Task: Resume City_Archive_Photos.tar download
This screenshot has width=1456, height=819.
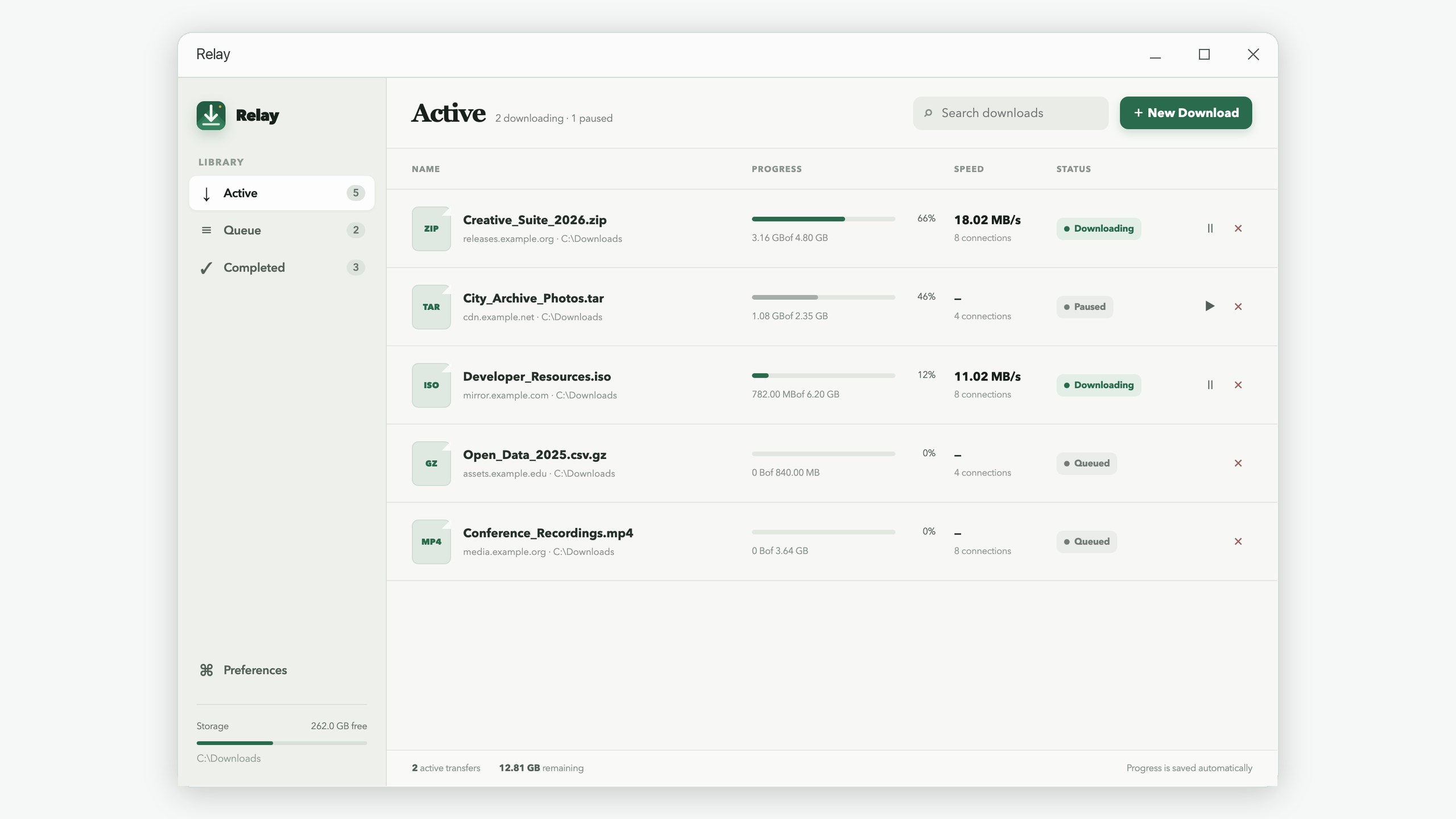Action: click(1210, 307)
